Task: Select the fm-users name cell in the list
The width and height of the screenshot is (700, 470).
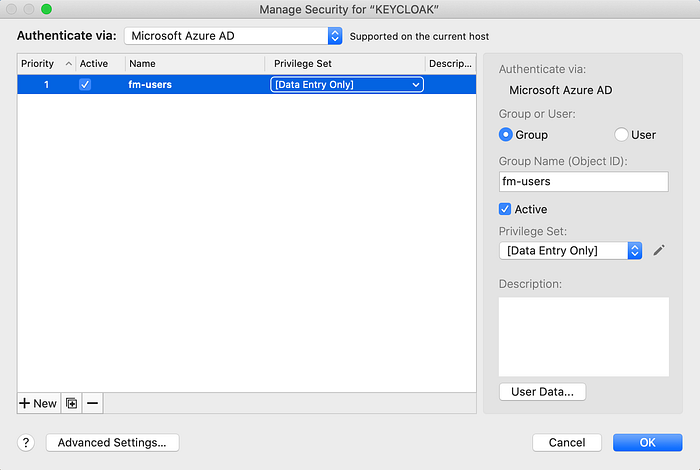Action: click(x=150, y=84)
